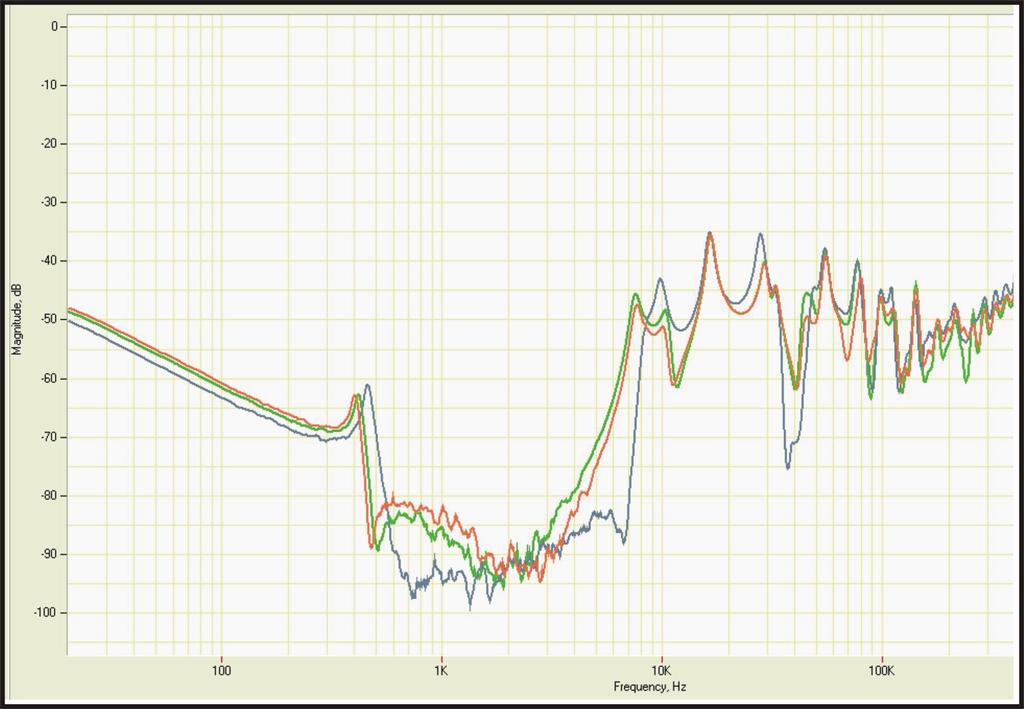Select the -50 dB tick label
1024x709 pixels.
click(x=50, y=320)
